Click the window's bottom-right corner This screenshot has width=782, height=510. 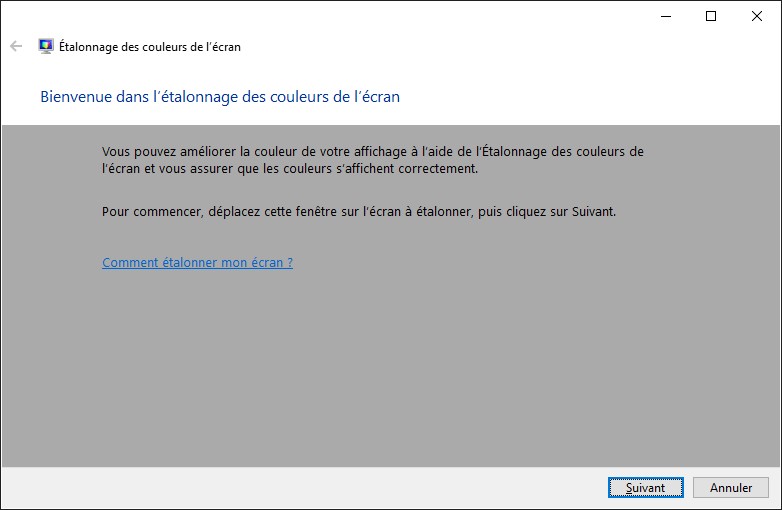779,507
